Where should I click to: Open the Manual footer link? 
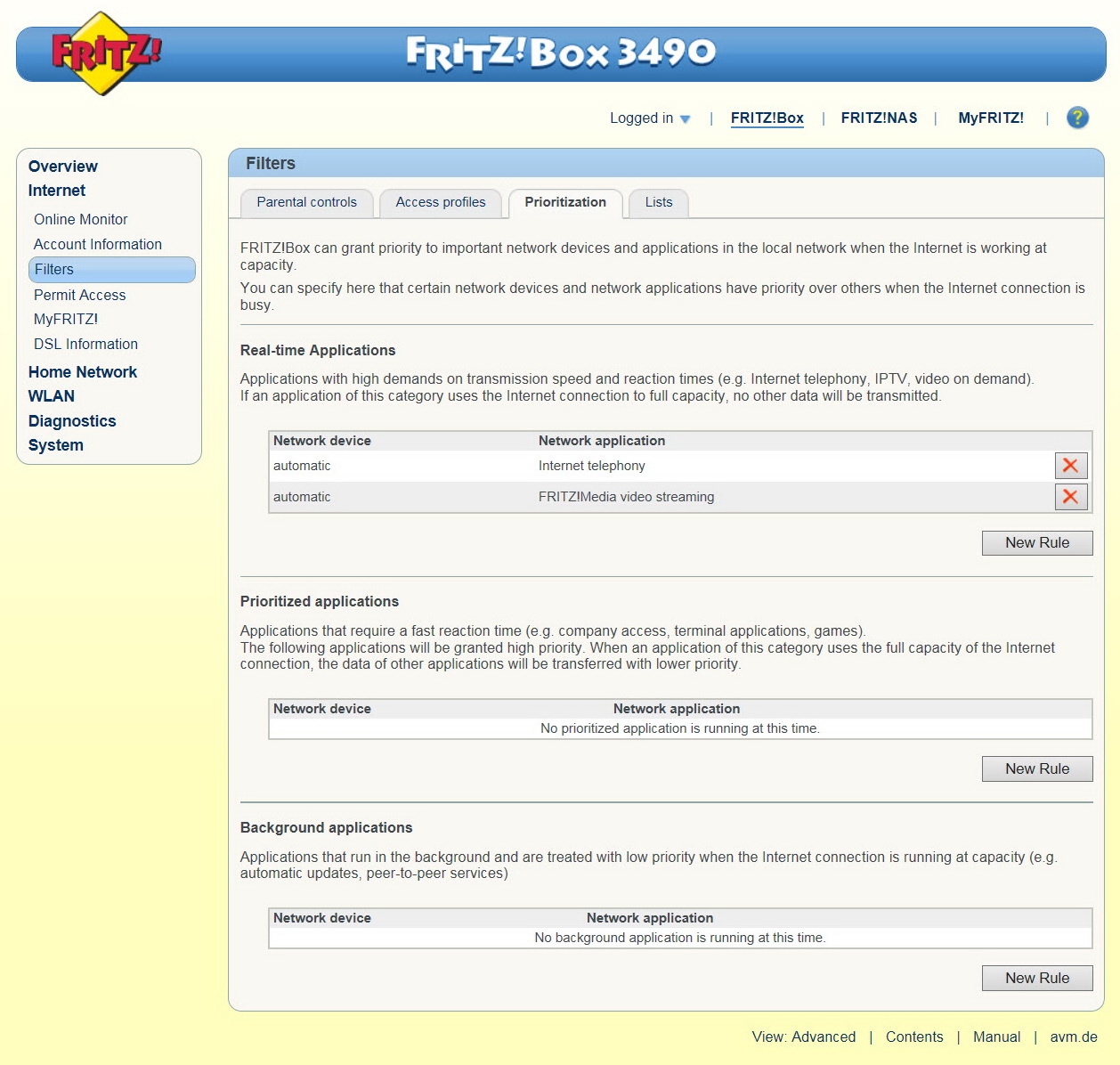997,1037
